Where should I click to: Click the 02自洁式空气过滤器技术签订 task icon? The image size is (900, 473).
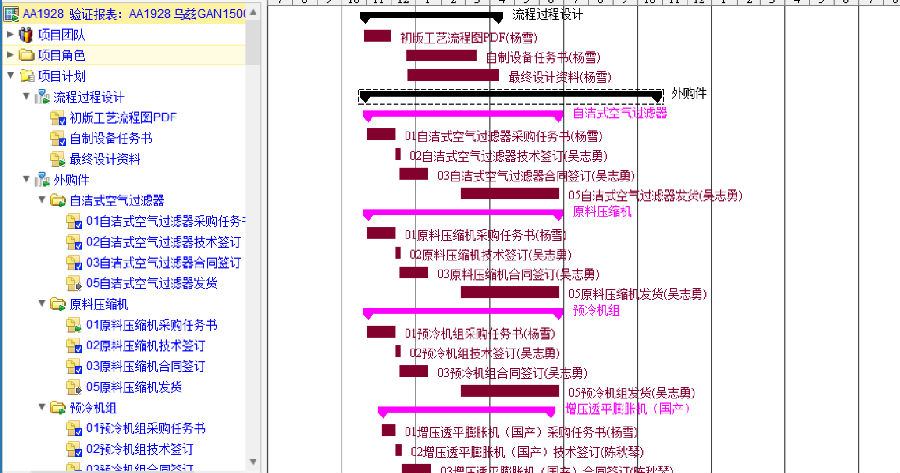click(74, 242)
